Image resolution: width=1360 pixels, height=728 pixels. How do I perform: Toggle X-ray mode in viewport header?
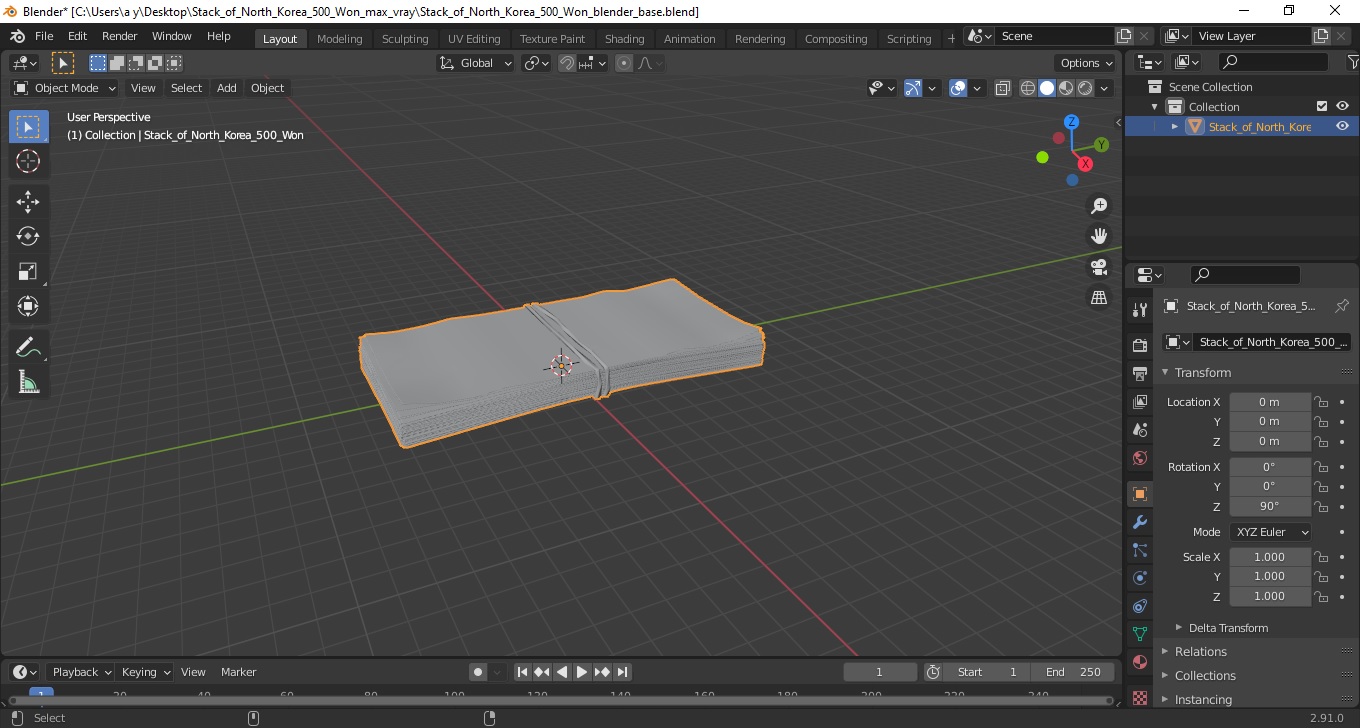(x=1003, y=88)
